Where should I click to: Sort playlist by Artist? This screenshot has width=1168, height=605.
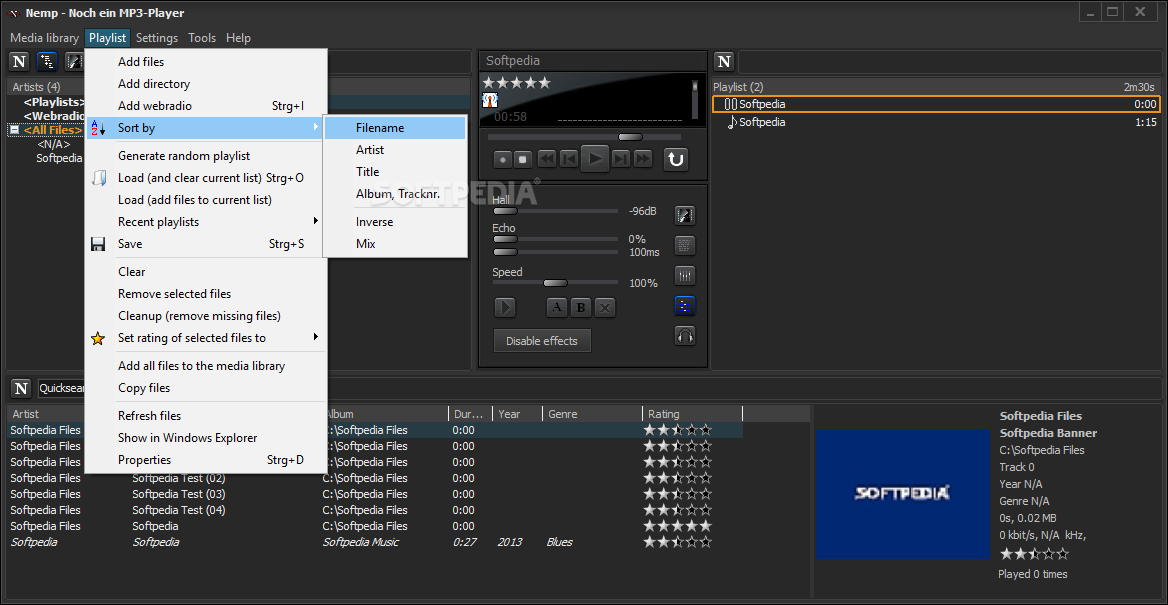tap(396, 150)
